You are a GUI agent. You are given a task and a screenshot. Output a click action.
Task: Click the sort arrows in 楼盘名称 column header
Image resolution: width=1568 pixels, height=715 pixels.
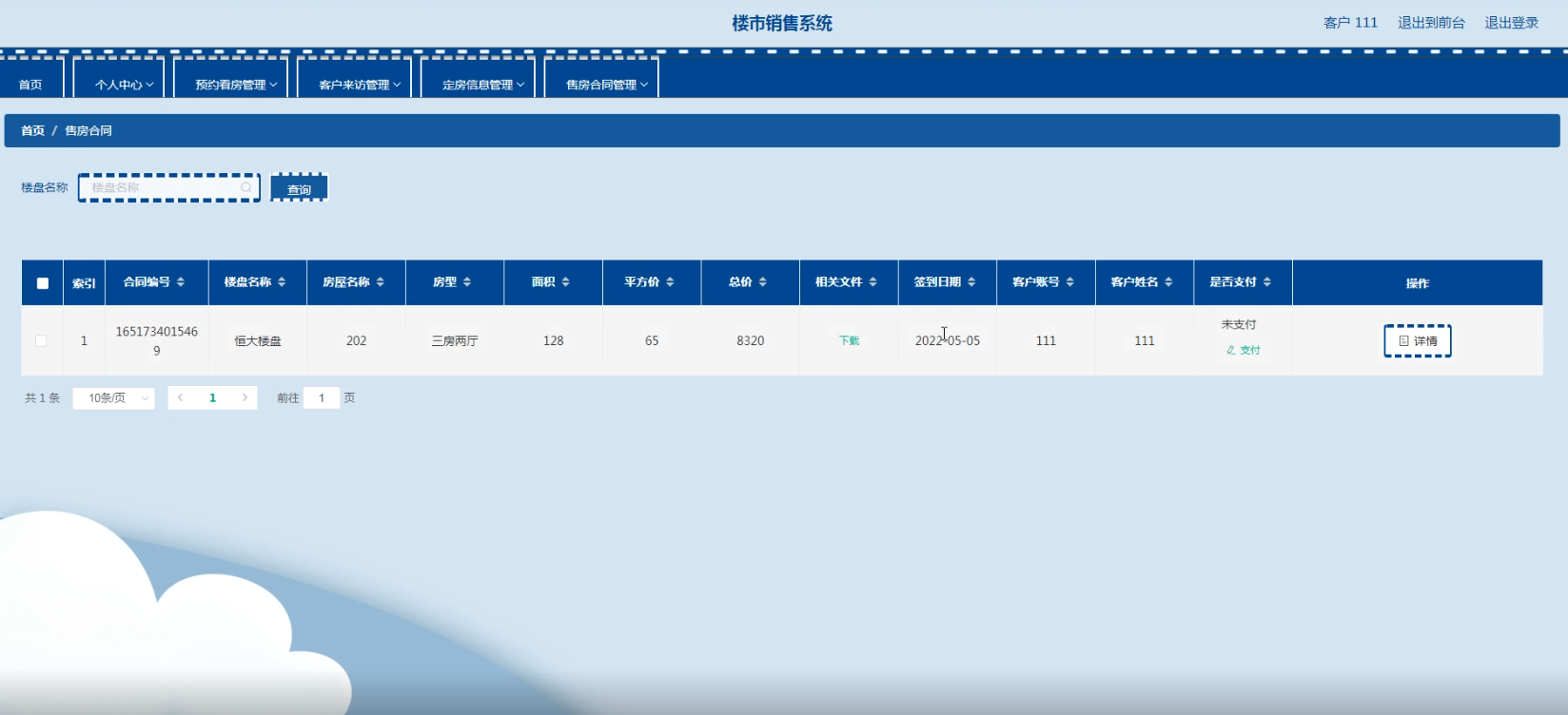282,282
